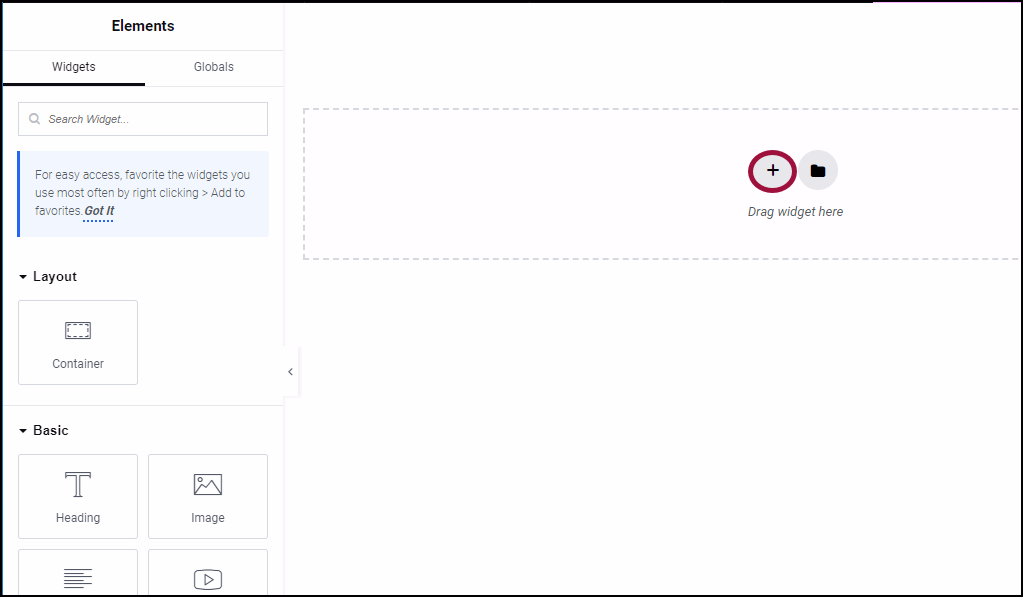
Task: Dismiss the favorites tip via Got It
Action: pos(99,211)
